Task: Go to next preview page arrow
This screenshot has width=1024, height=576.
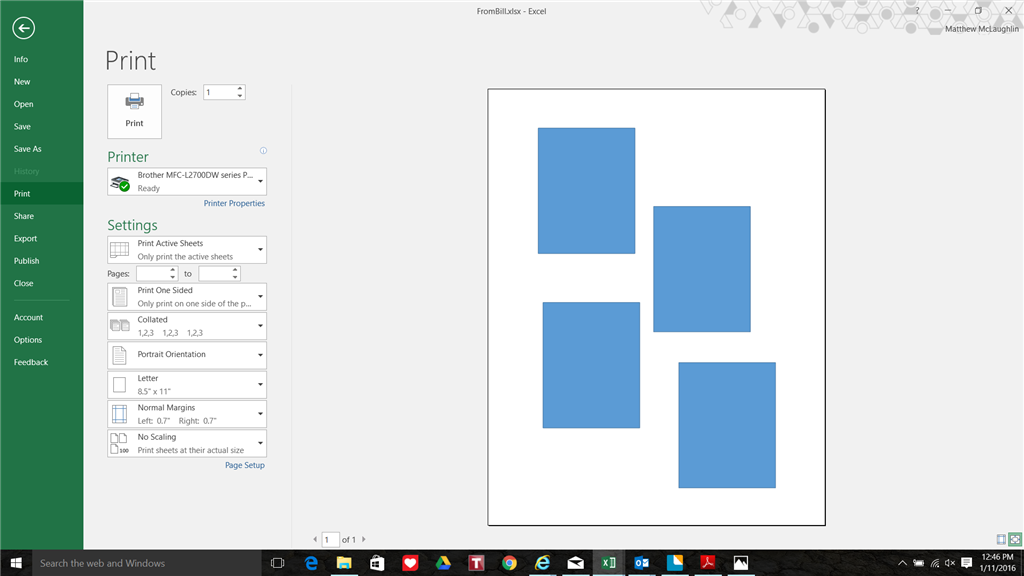Action: click(364, 539)
